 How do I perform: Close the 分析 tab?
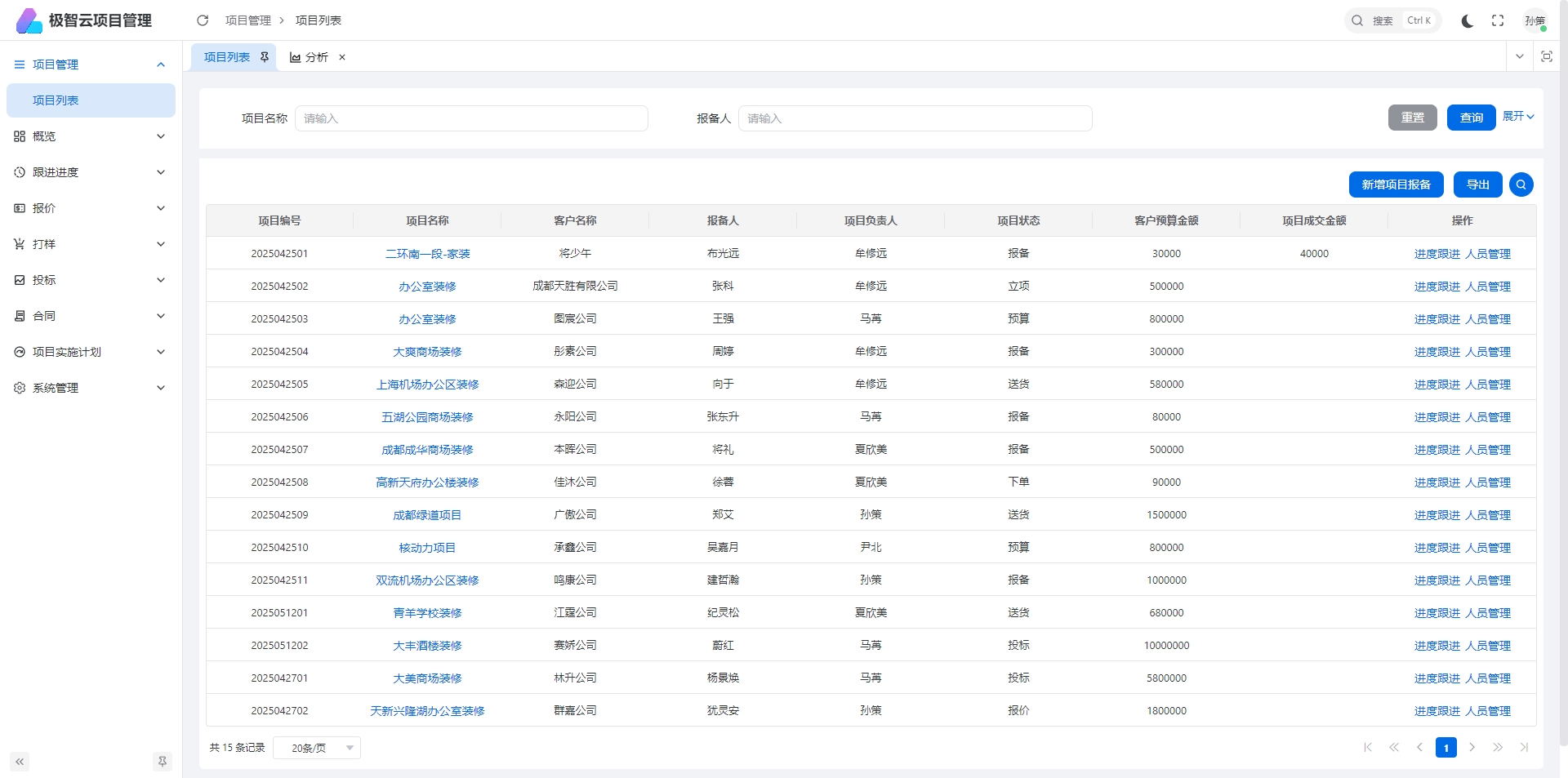click(342, 57)
